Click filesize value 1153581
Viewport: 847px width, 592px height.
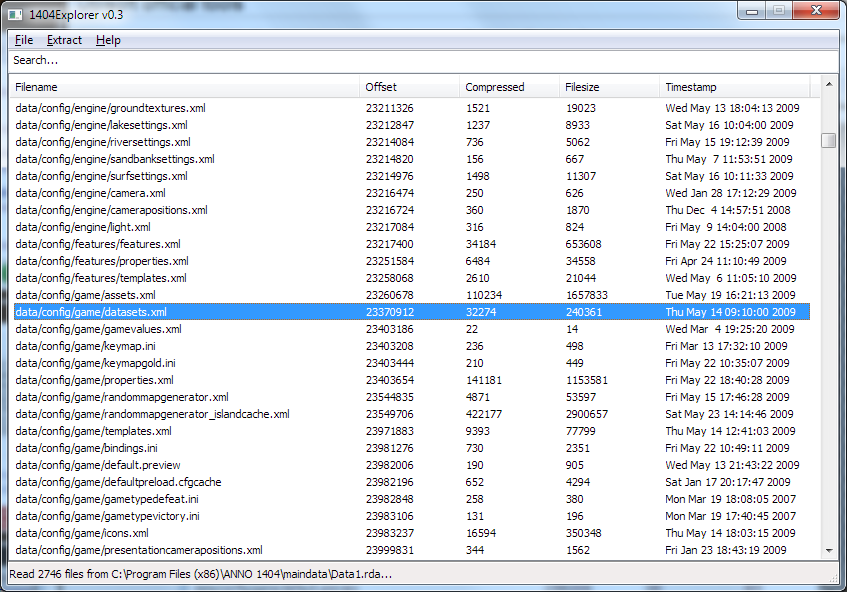coord(587,380)
